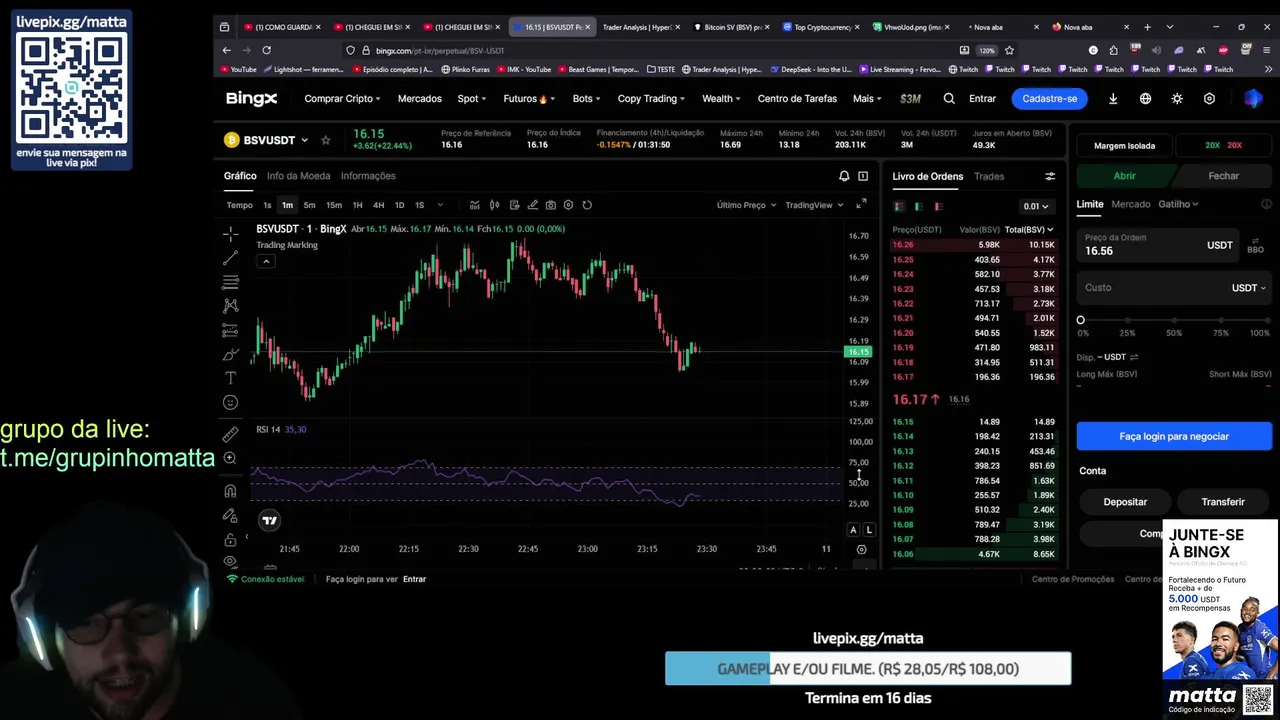Show both bids and asks view
Viewport: 1280px width, 720px height.
[x=899, y=206]
